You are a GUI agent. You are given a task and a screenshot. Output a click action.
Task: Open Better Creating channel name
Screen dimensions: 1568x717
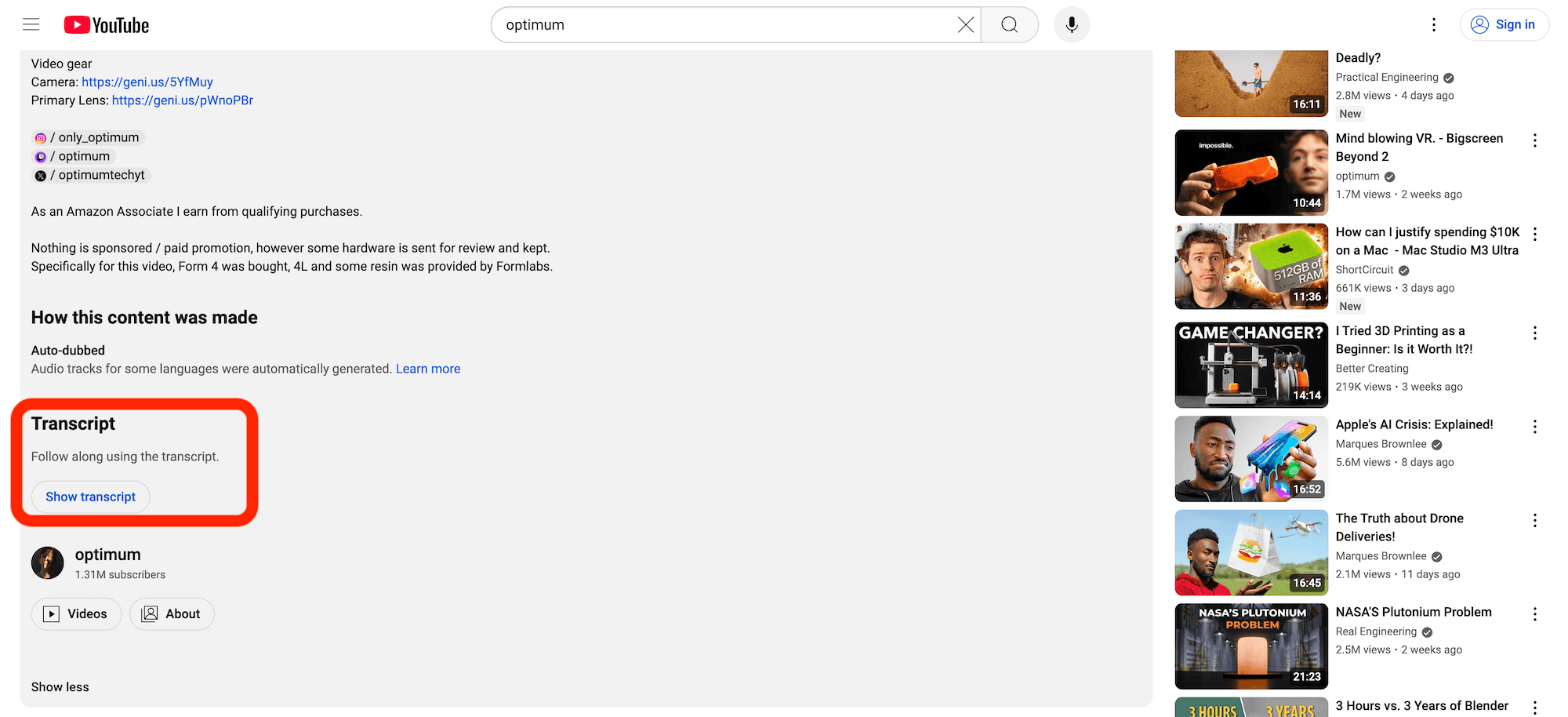click(x=1372, y=369)
